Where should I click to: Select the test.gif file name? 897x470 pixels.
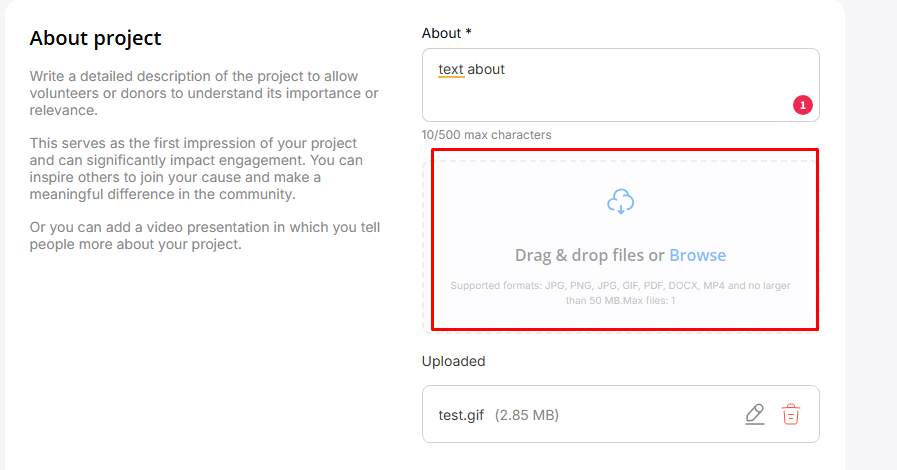coord(461,414)
